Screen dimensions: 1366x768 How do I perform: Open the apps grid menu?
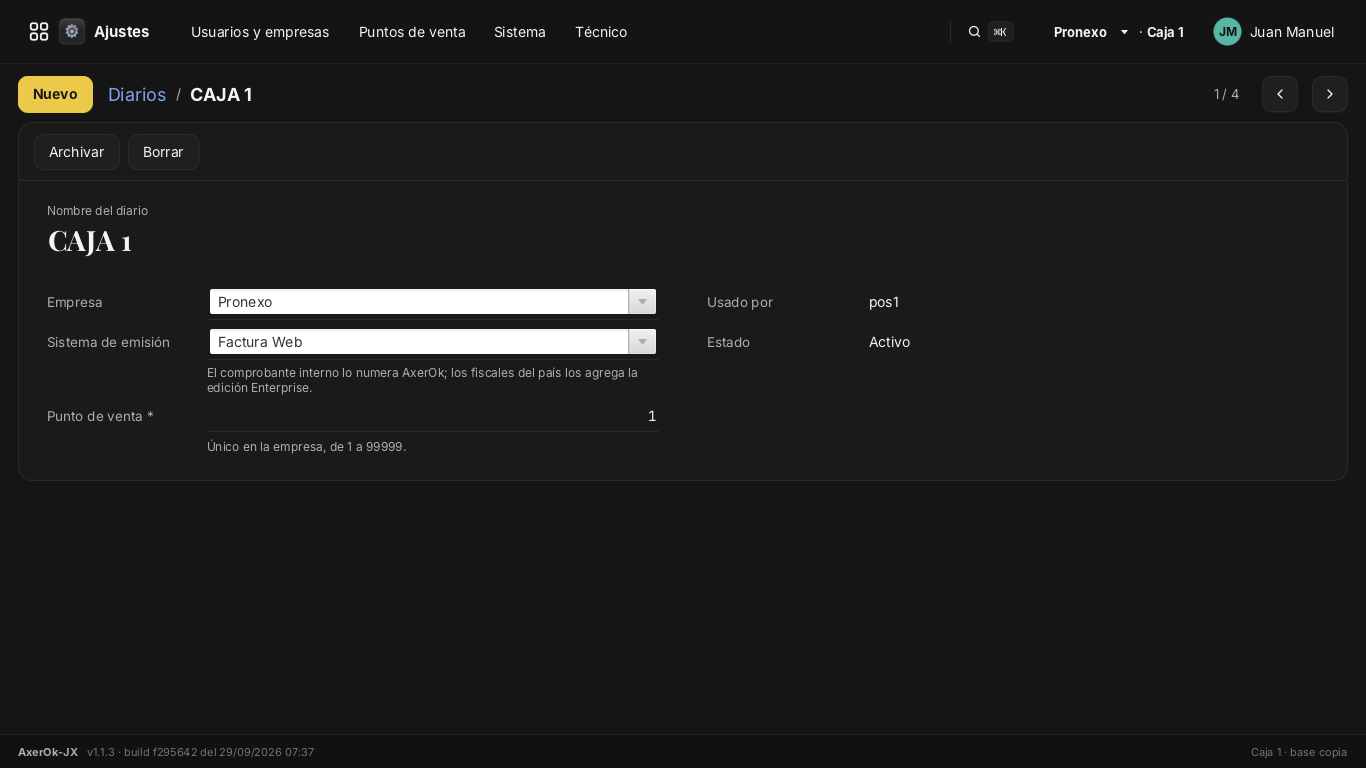coord(39,32)
